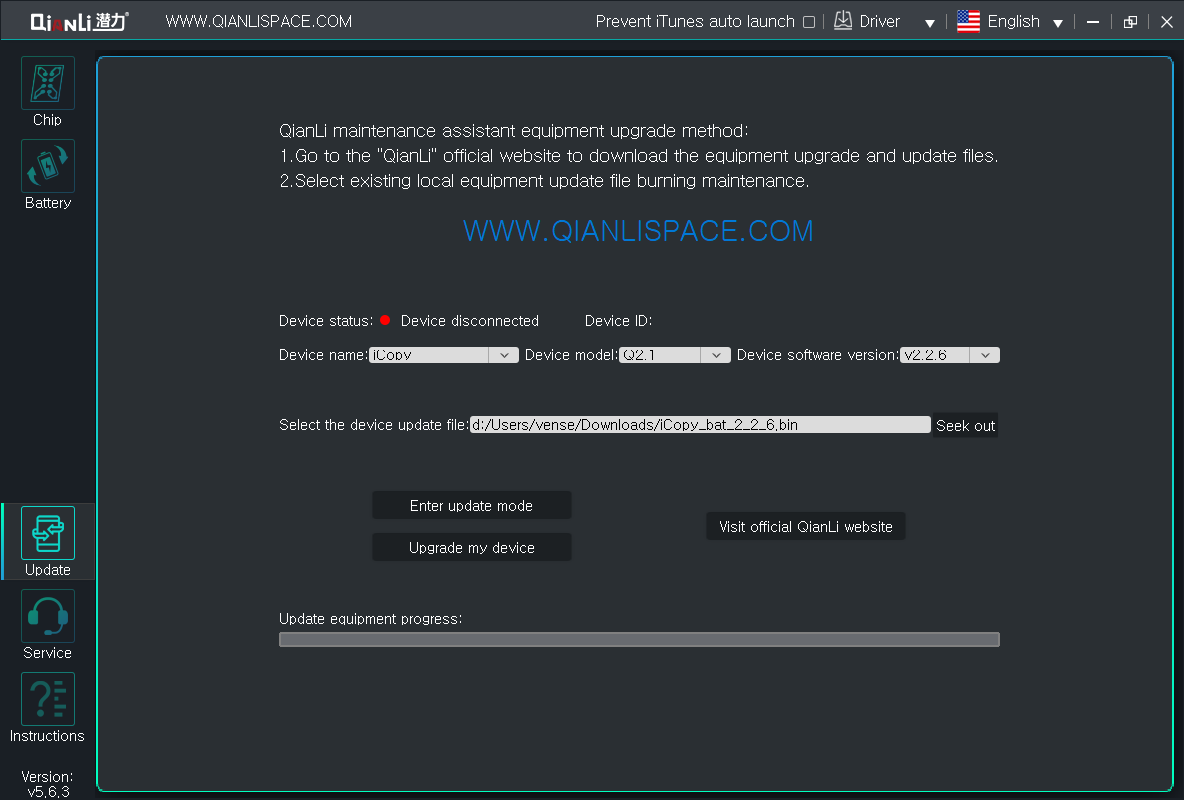Viewport: 1184px width, 800px height.
Task: Close the QianLi window
Action: 1167,22
